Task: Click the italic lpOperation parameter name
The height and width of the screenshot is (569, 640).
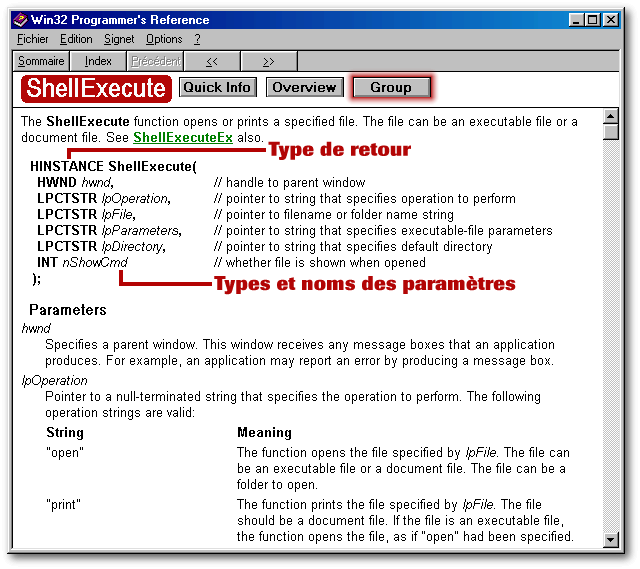Action: tap(54, 381)
